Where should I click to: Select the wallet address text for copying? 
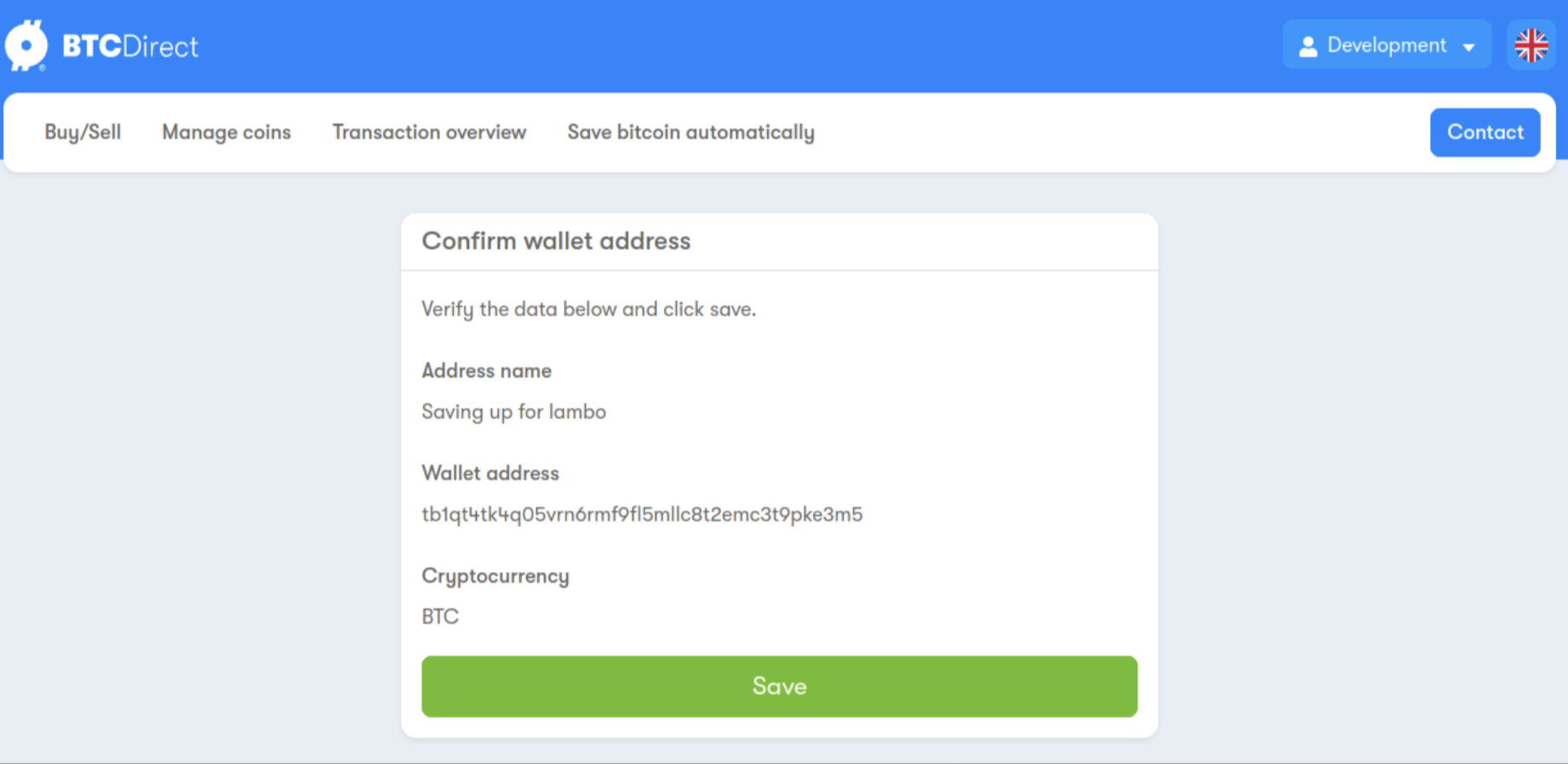click(642, 514)
